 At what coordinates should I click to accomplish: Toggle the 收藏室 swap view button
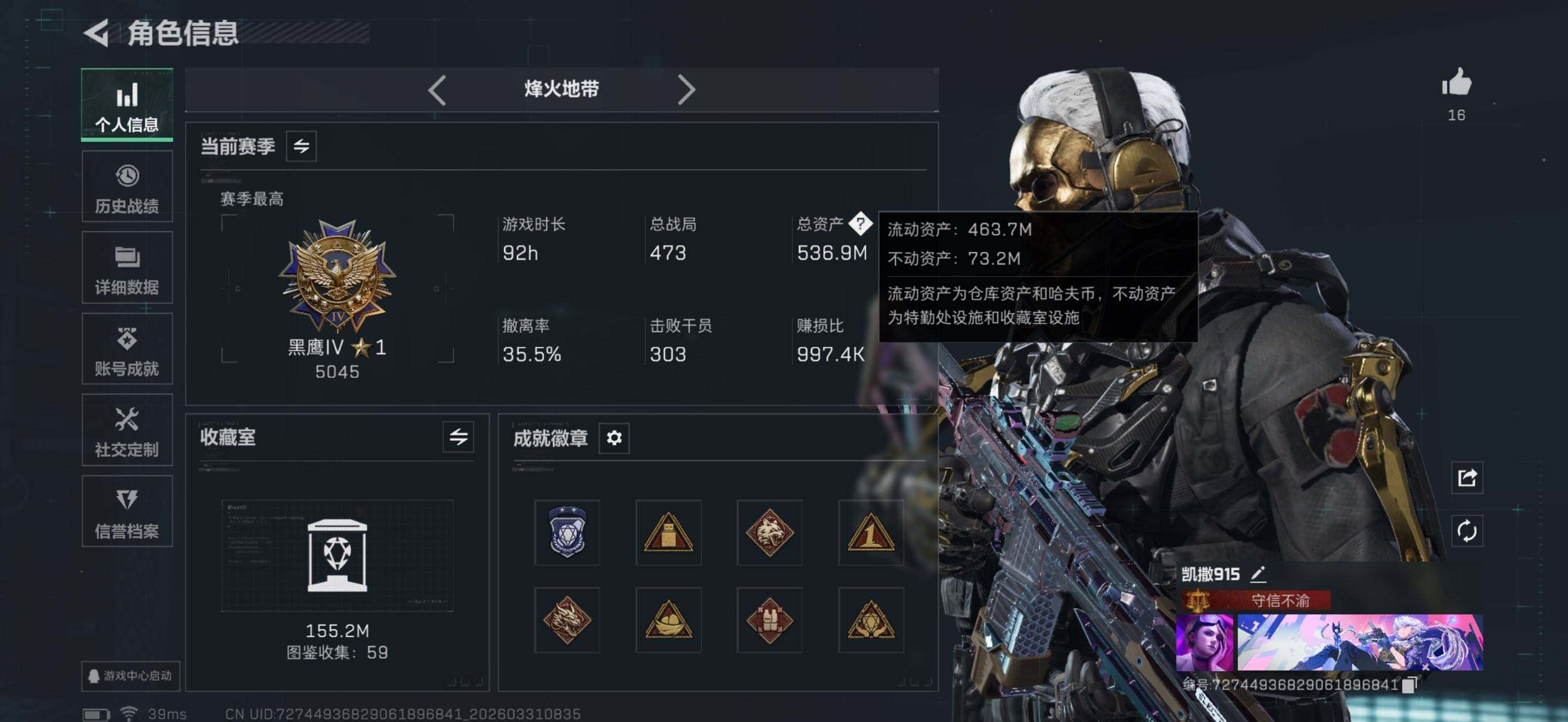click(x=458, y=436)
